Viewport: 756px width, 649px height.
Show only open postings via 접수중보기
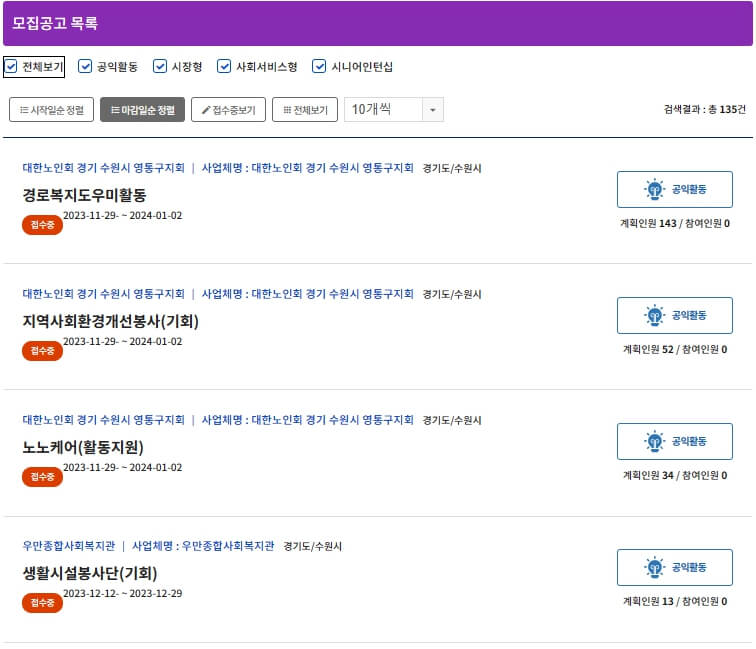228,110
